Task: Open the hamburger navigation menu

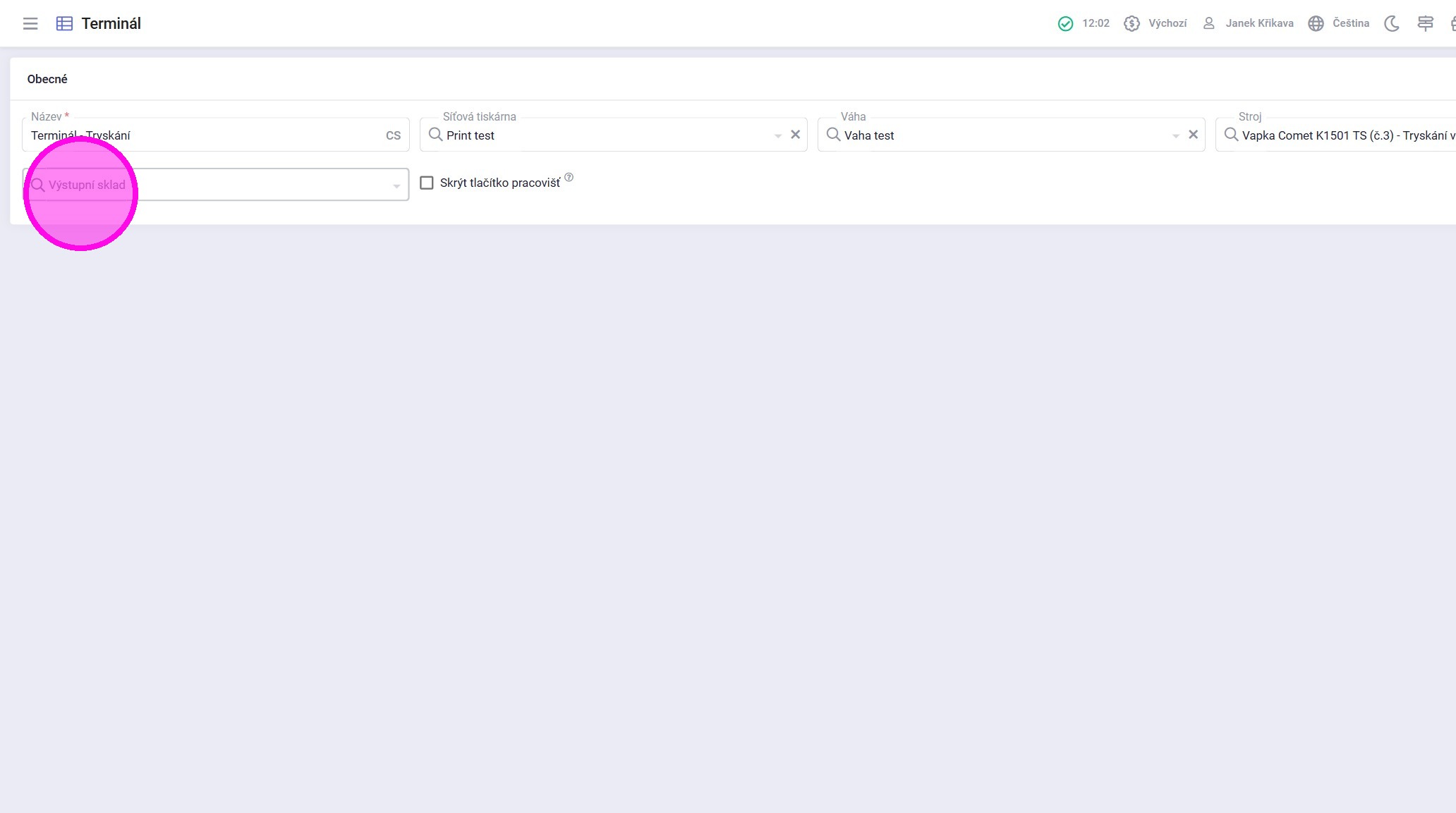Action: pyautogui.click(x=30, y=23)
